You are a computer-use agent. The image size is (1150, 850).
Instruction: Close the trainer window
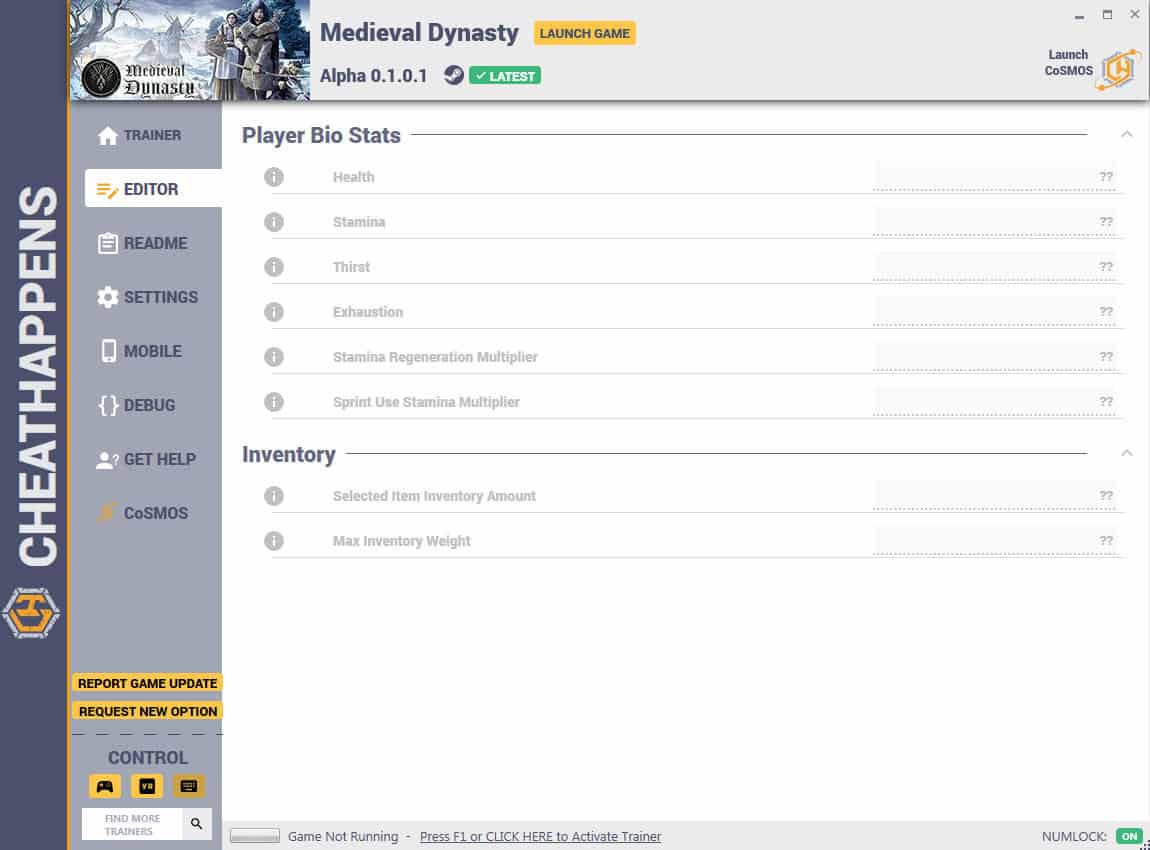point(1135,15)
